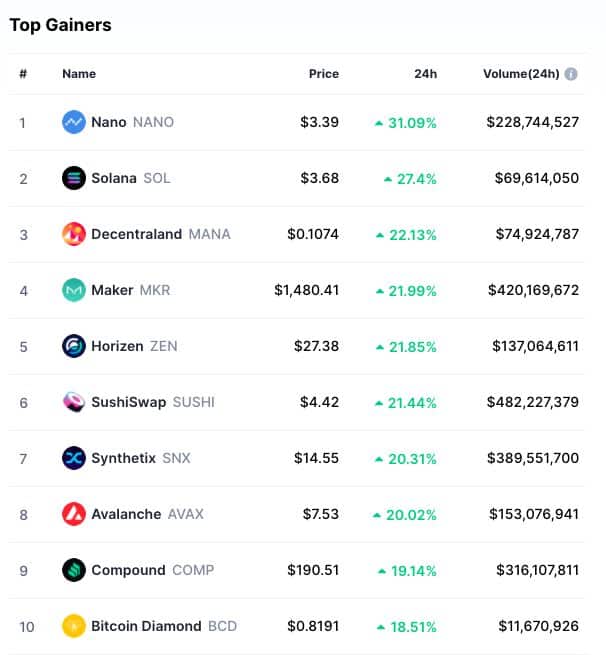The height and width of the screenshot is (655, 606).
Task: Sort table by the 24h column header
Action: click(426, 74)
